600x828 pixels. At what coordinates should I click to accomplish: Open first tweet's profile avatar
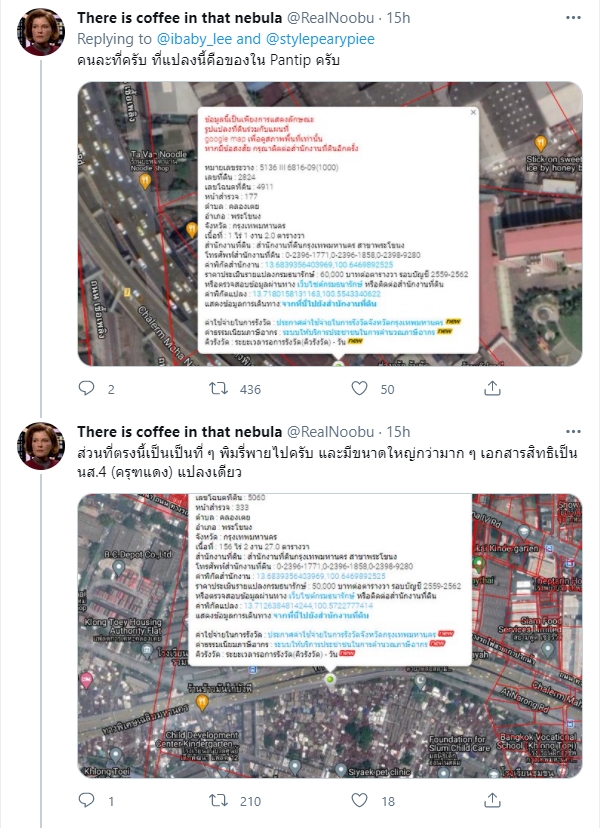point(41,32)
